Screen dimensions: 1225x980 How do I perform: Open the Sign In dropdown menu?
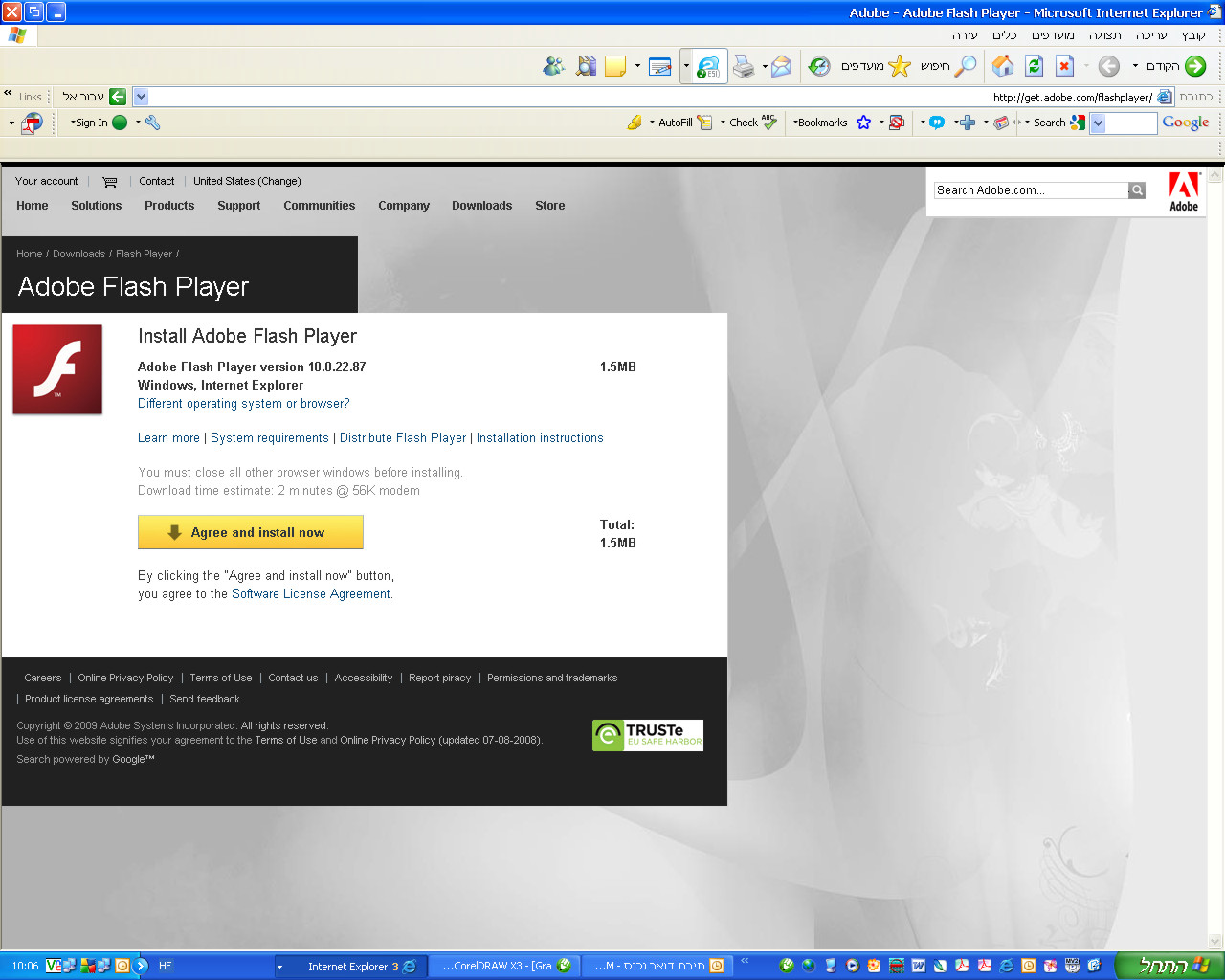coord(73,122)
